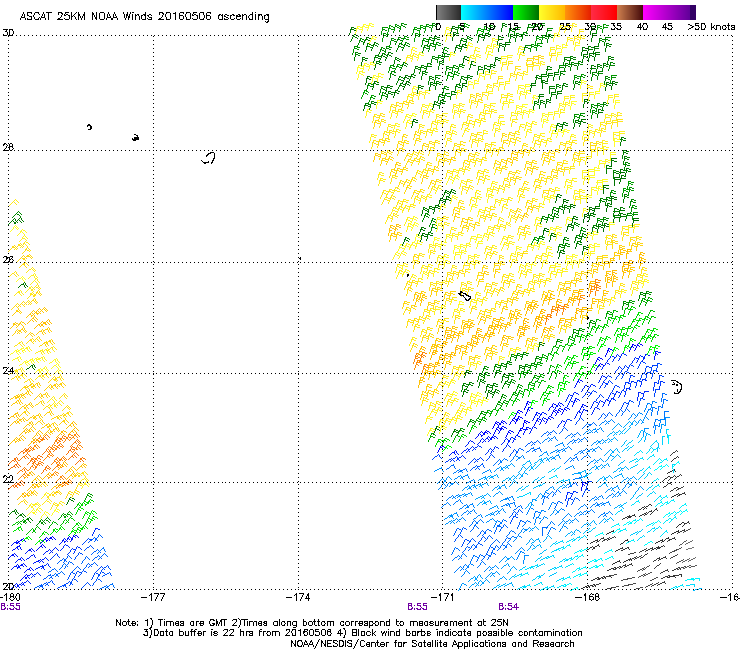740x650 pixels.
Task: Click the small island outline nearest -177 above 28N
Action: (x=135, y=138)
